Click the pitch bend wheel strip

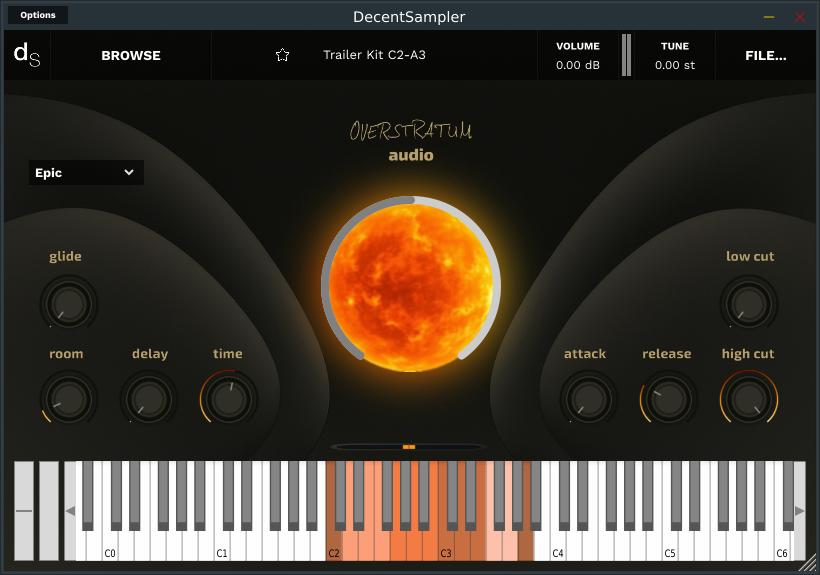pos(24,511)
